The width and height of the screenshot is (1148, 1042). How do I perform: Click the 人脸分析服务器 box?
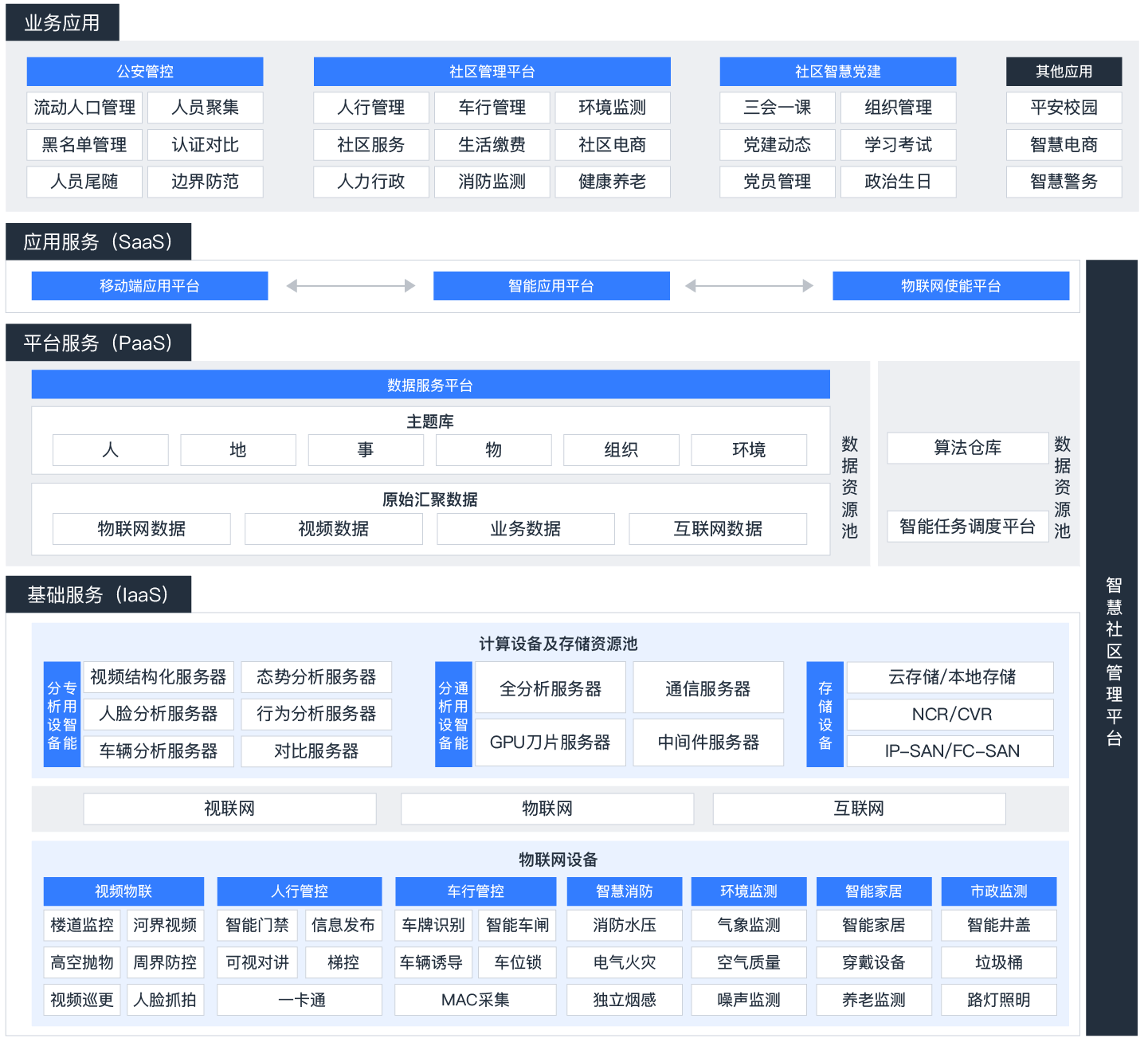(x=159, y=714)
